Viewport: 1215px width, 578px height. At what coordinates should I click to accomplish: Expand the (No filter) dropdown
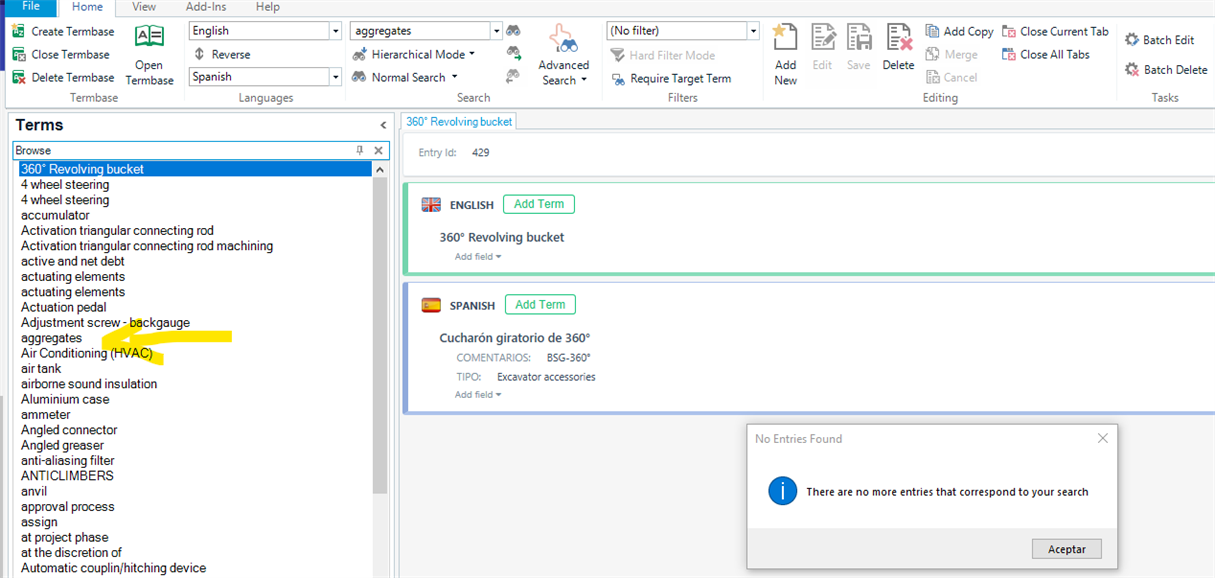(756, 30)
